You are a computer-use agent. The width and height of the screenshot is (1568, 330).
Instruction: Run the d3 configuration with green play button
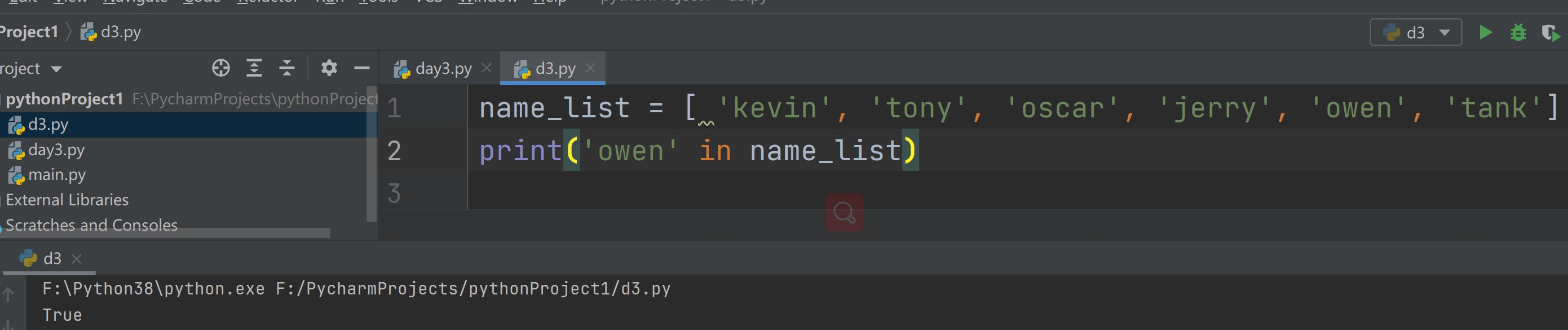pos(1485,32)
